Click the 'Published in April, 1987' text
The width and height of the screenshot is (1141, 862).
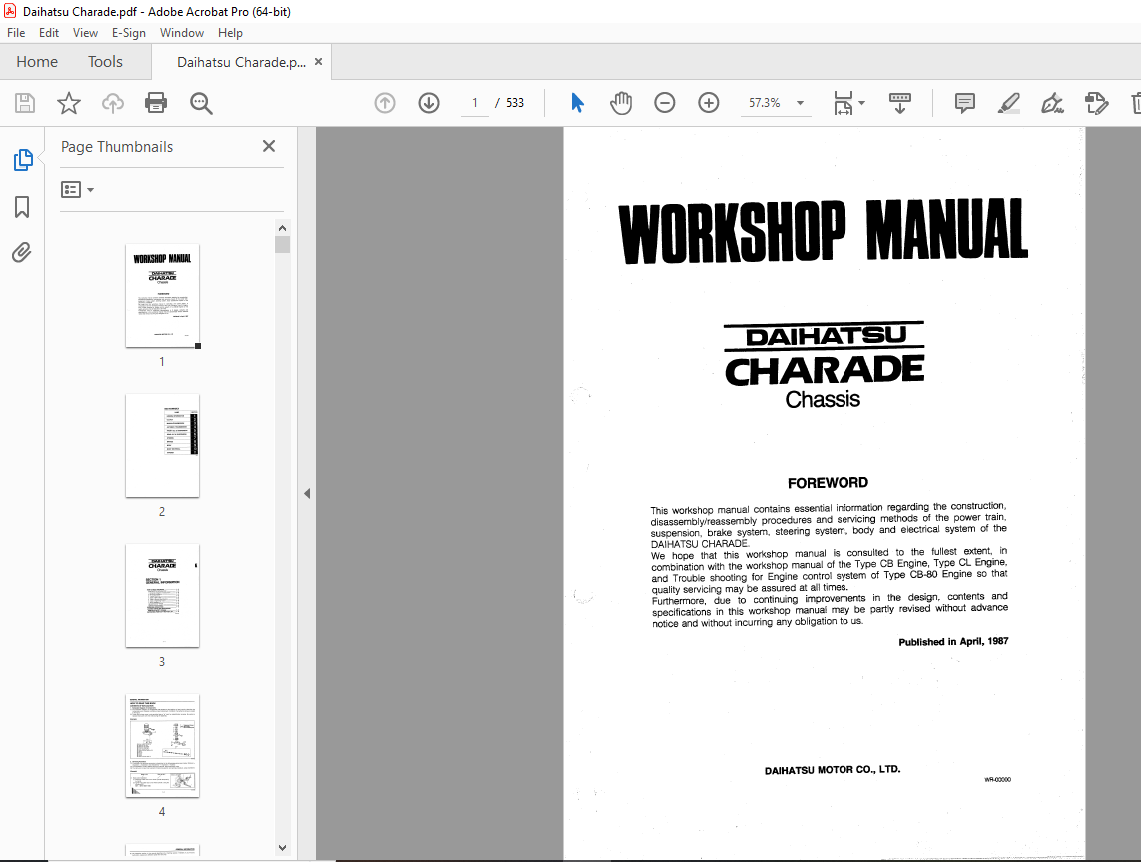click(953, 642)
